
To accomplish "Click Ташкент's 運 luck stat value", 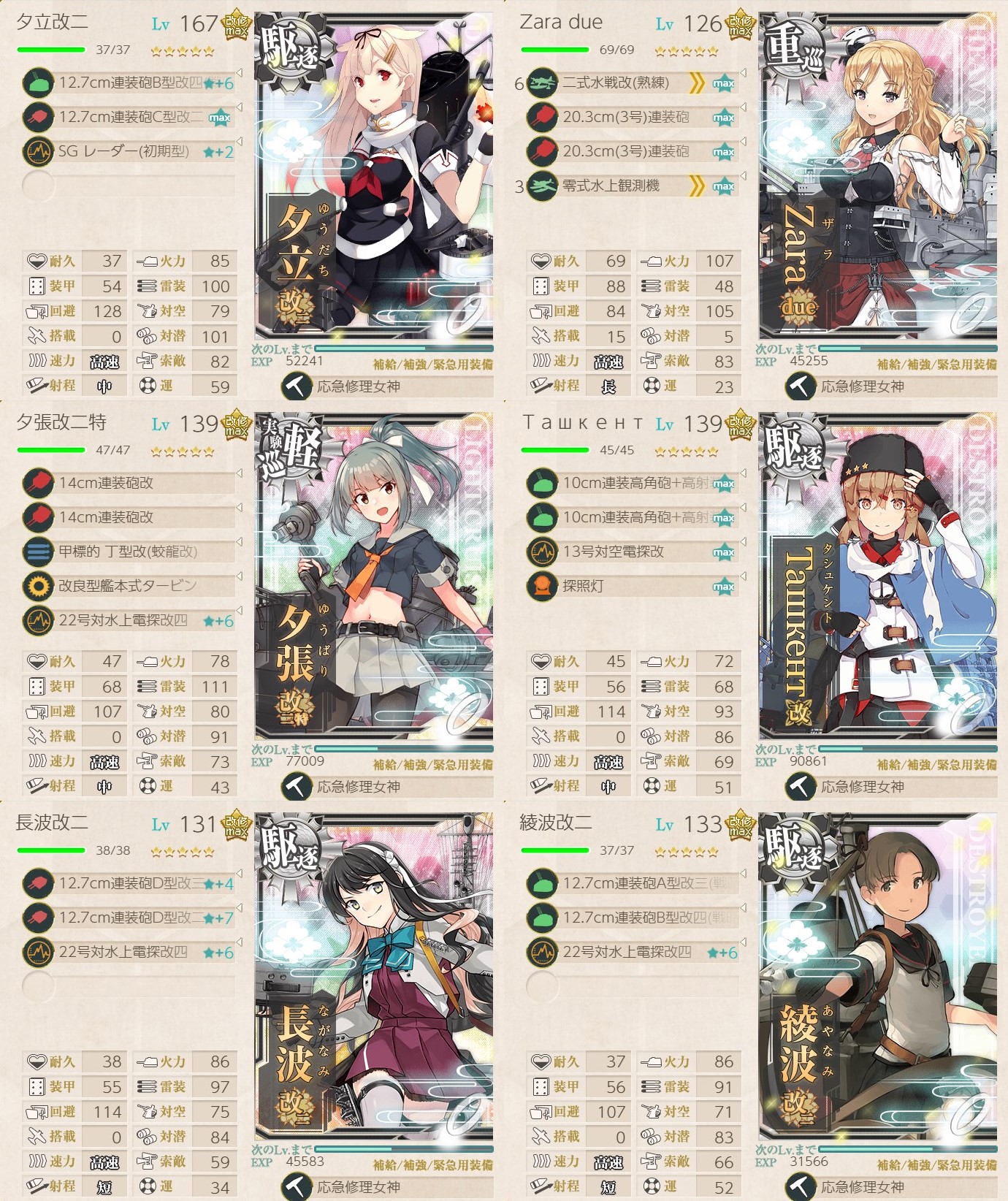I will [723, 787].
